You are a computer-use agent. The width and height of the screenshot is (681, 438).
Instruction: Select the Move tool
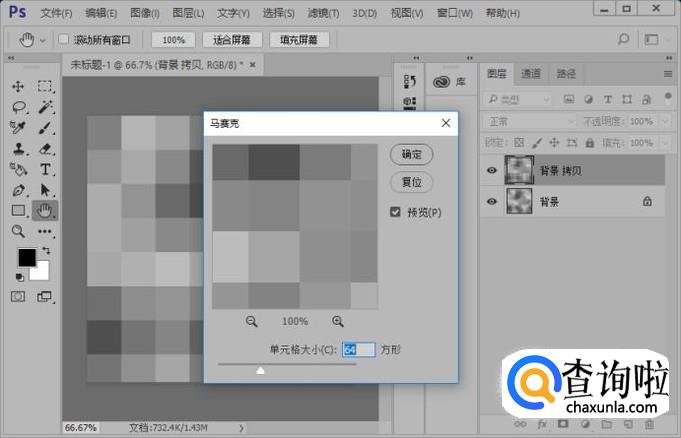[x=18, y=86]
